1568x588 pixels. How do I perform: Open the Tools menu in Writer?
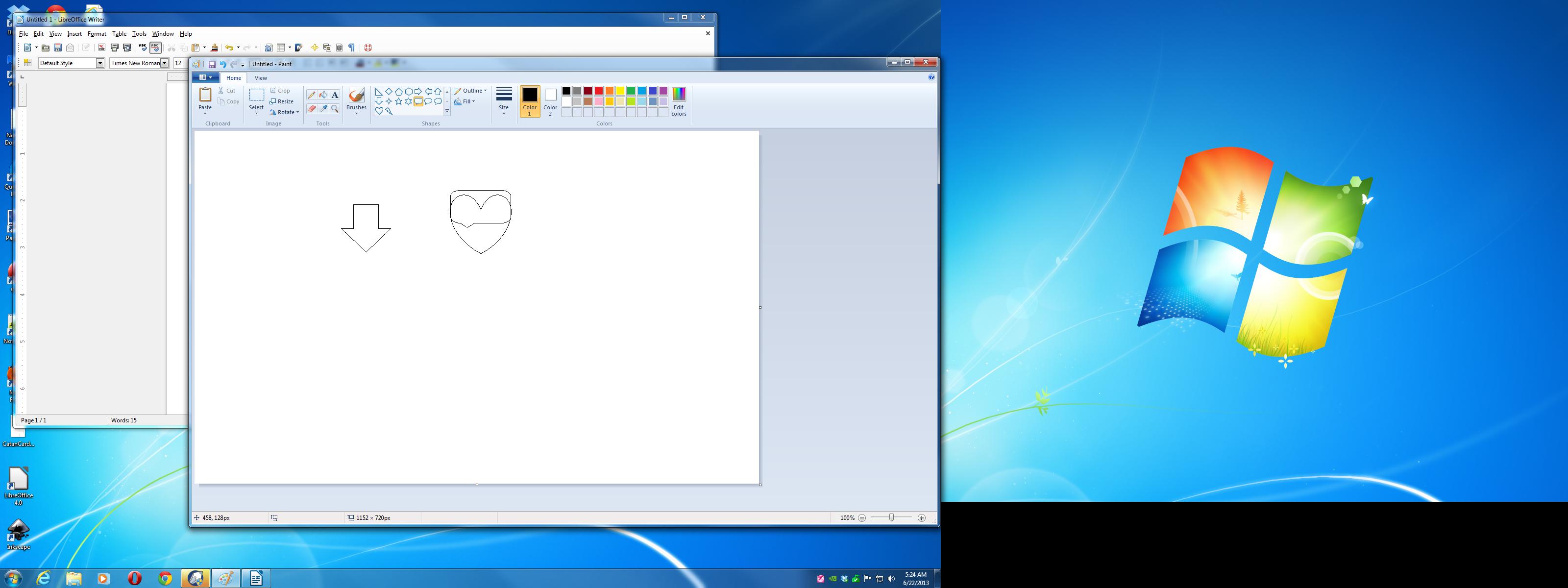tap(139, 34)
